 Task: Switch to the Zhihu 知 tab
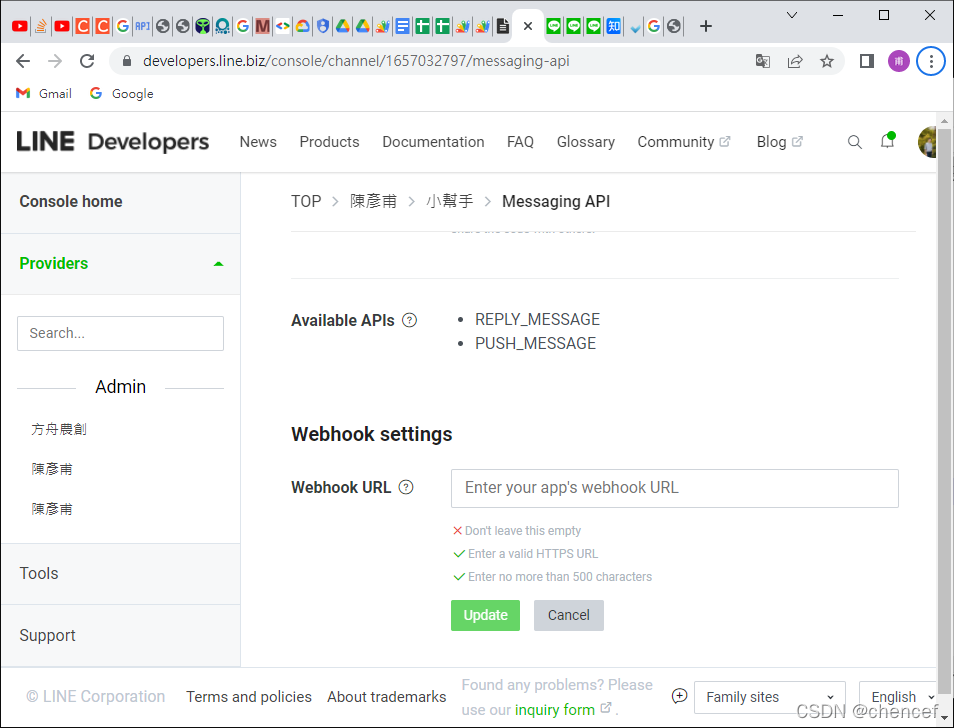point(613,26)
